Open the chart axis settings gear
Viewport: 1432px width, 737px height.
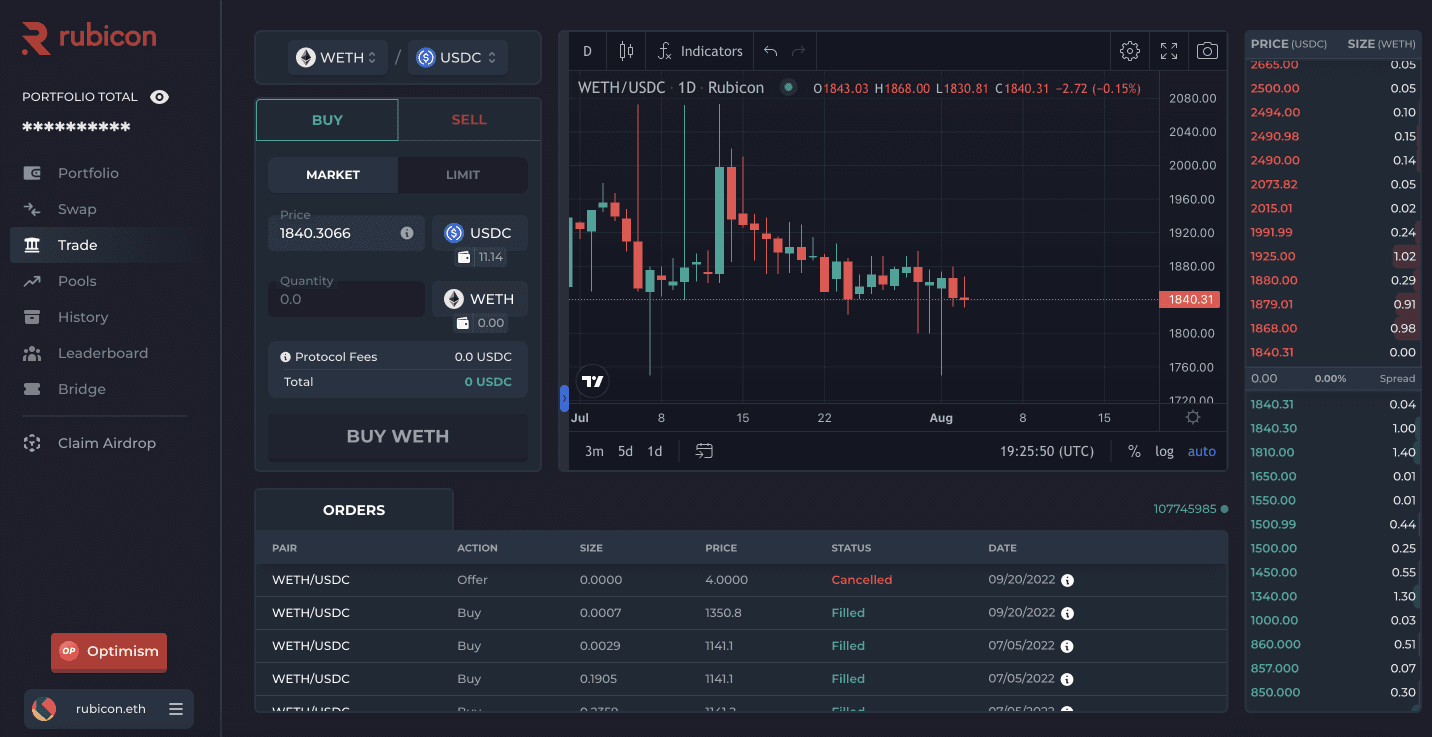click(1192, 417)
